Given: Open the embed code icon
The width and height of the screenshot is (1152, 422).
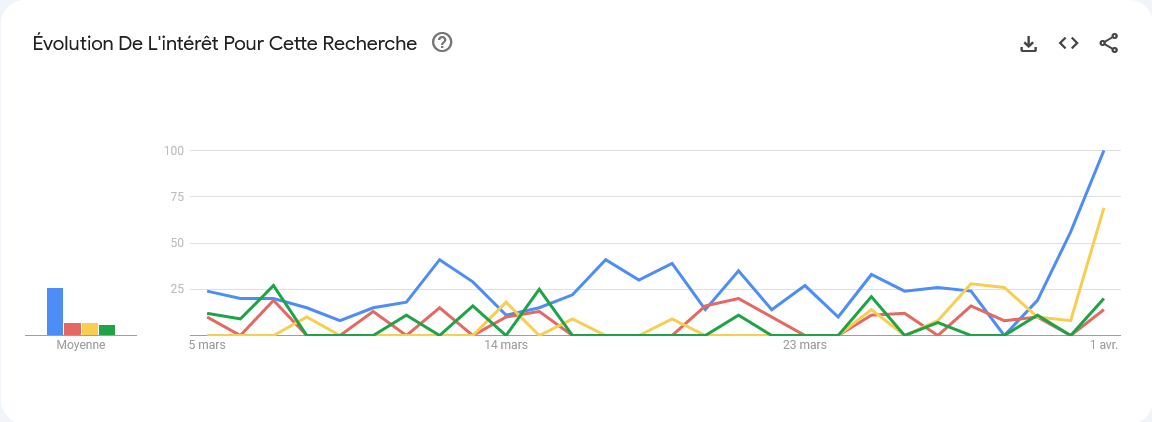Looking at the screenshot, I should click(x=1068, y=43).
